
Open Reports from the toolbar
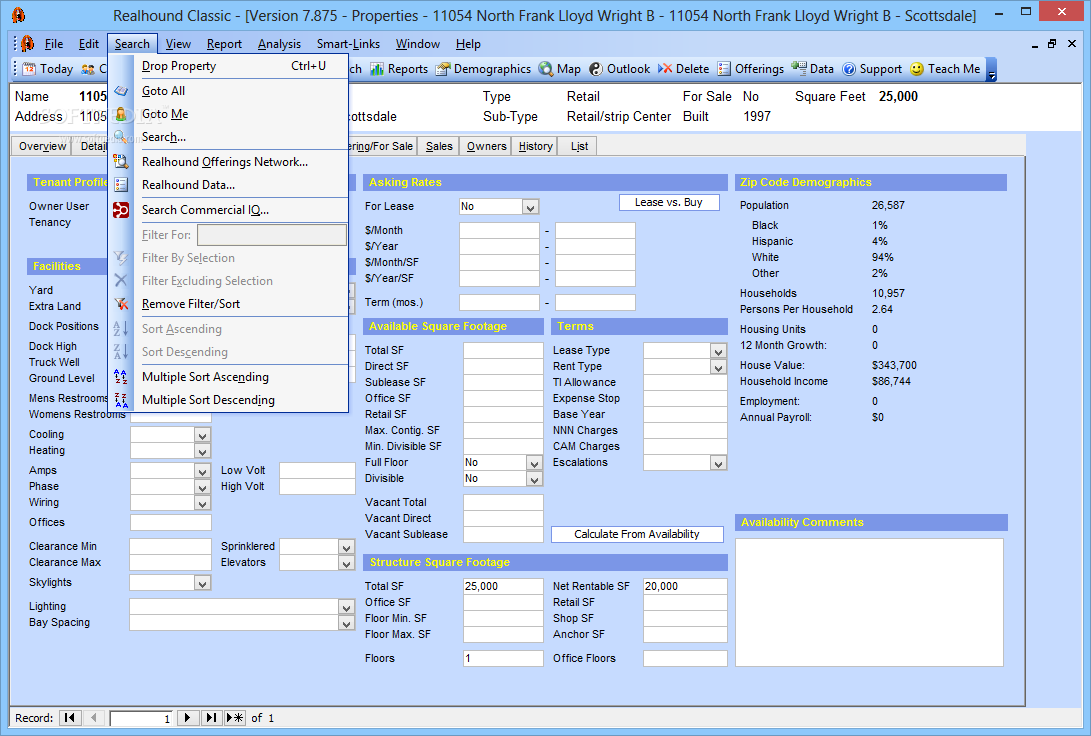pyautogui.click(x=399, y=69)
